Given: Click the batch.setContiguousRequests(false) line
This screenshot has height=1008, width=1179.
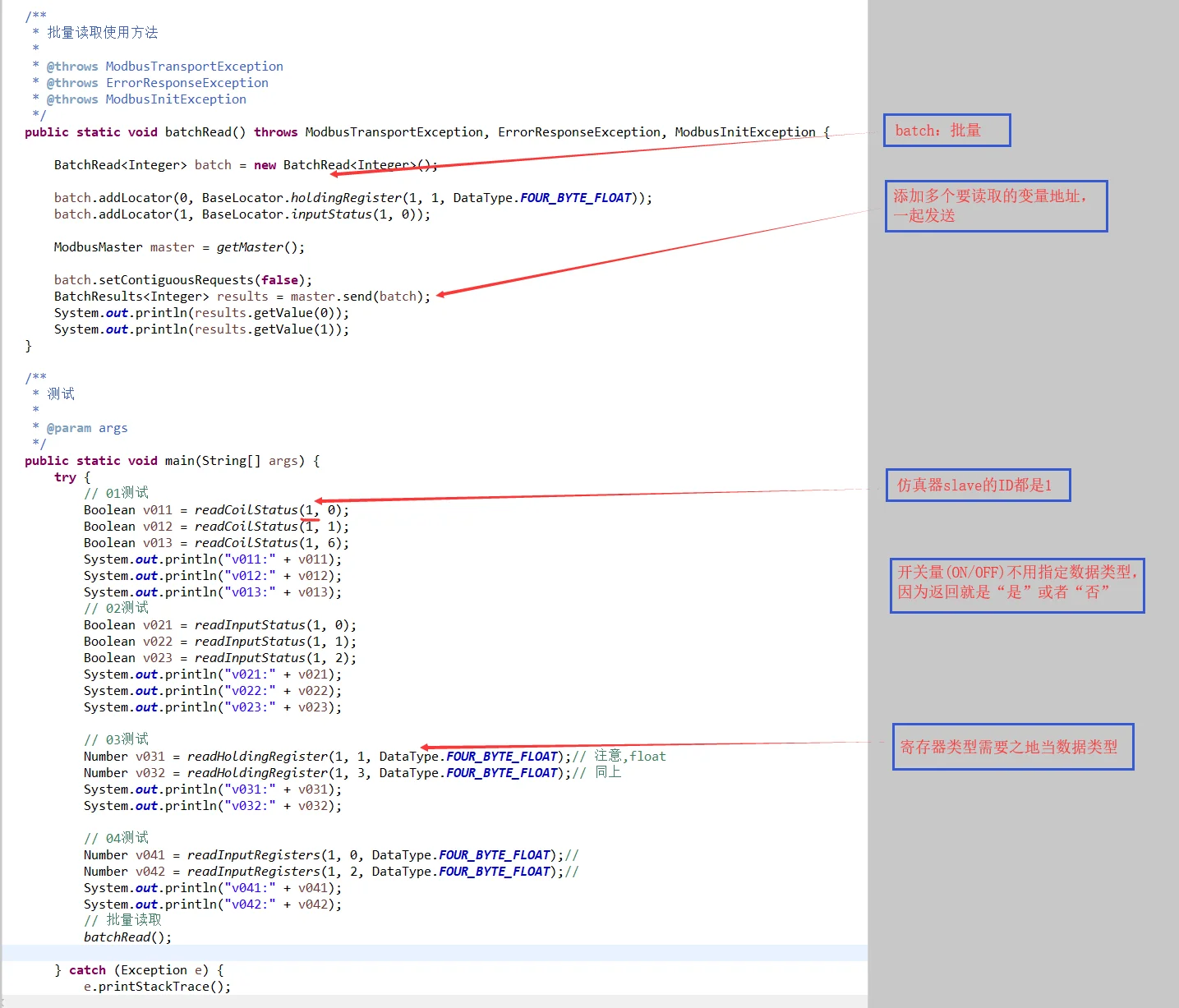Looking at the screenshot, I should tap(183, 280).
